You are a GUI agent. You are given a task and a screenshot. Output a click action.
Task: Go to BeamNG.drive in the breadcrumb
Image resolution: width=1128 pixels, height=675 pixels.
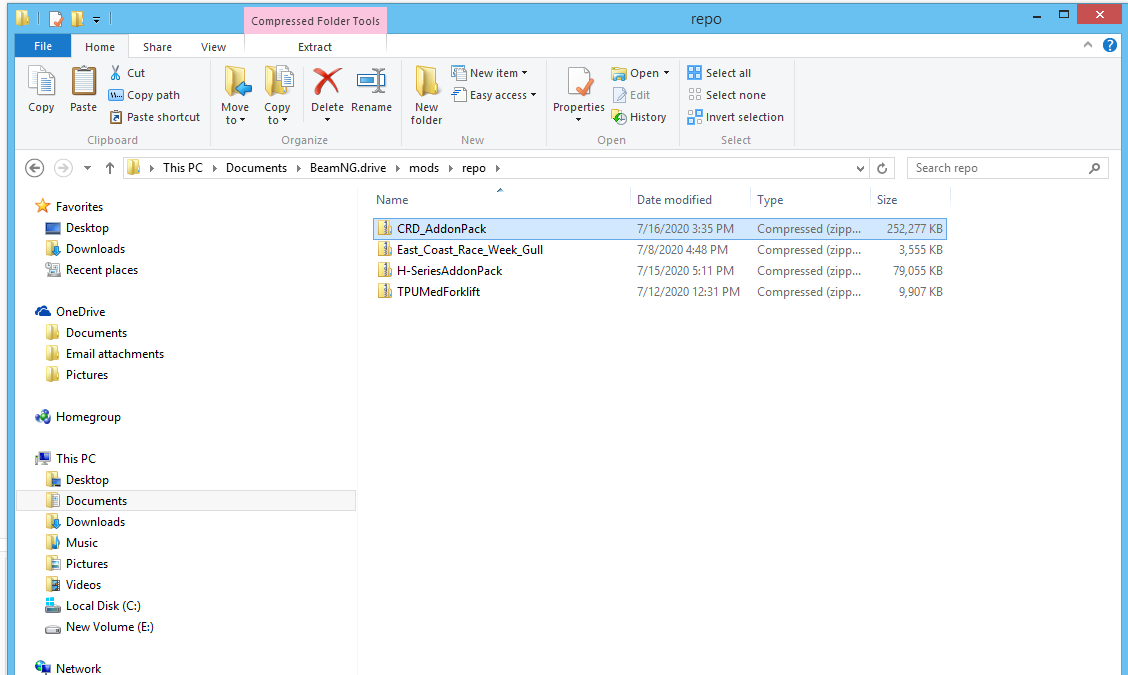click(x=348, y=168)
